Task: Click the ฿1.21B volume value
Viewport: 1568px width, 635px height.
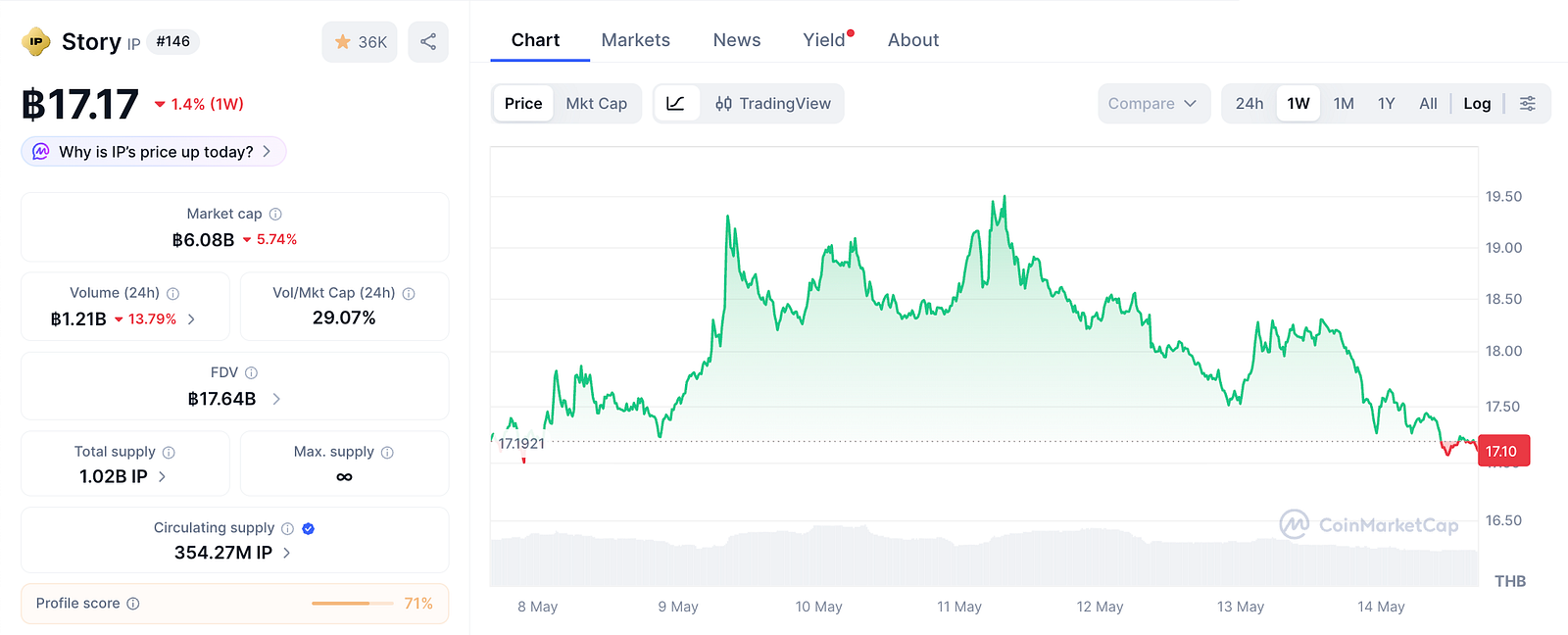Action: pyautogui.click(x=78, y=319)
